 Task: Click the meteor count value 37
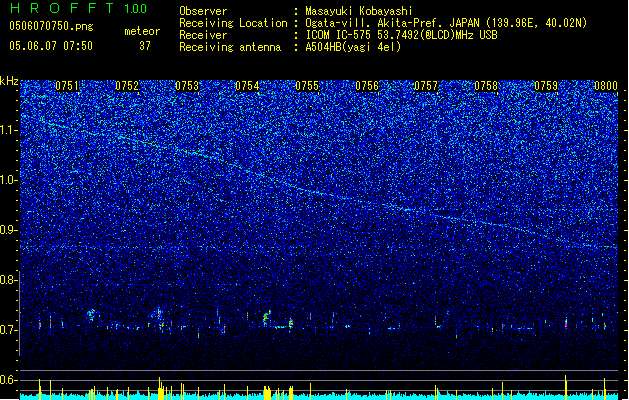pyautogui.click(x=145, y=46)
